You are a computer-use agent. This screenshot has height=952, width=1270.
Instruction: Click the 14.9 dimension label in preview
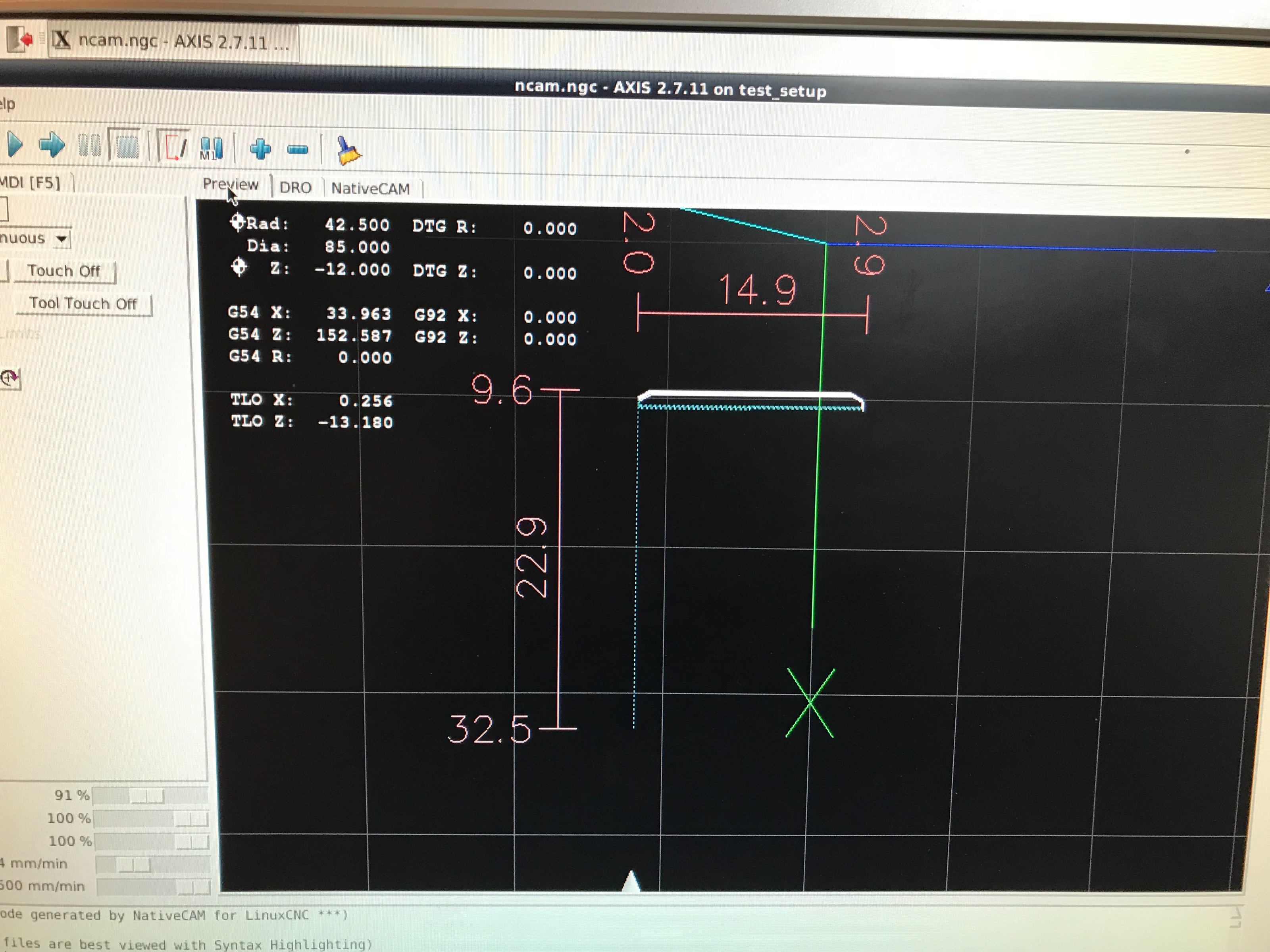(757, 289)
